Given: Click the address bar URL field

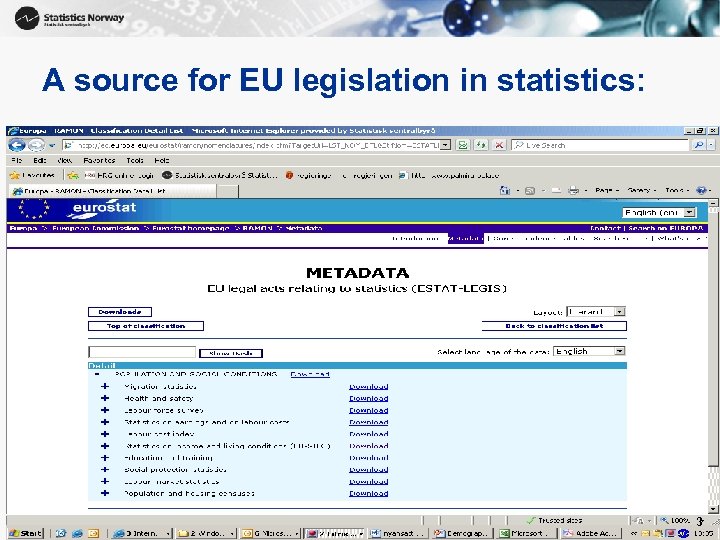Looking at the screenshot, I should click(x=252, y=145).
